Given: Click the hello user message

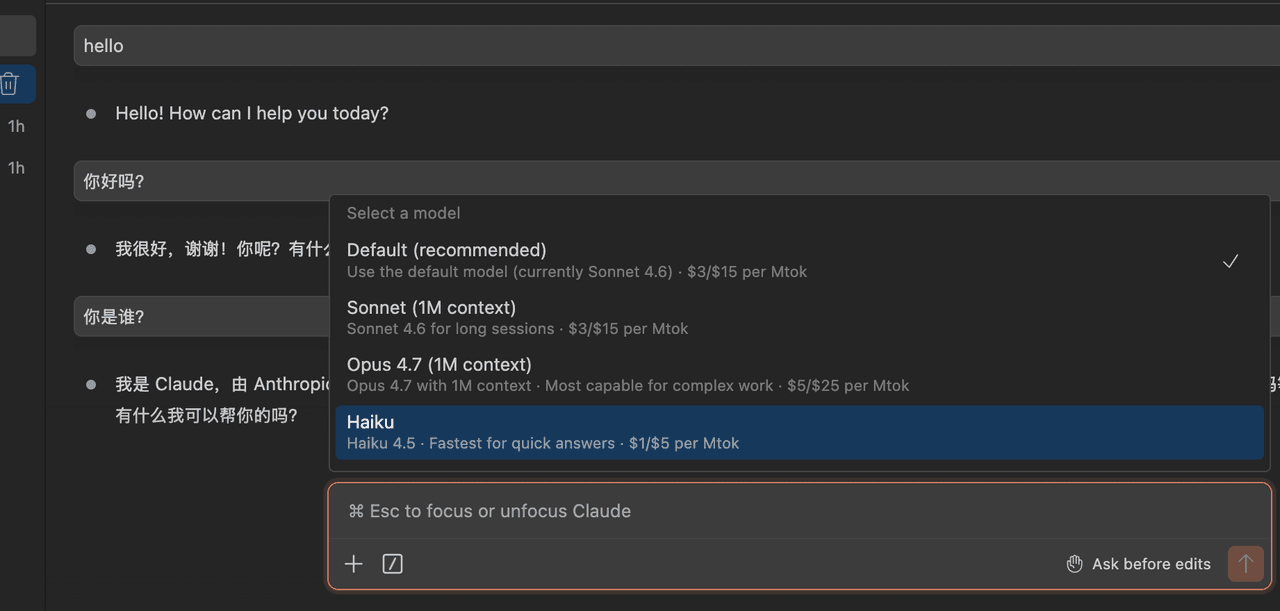Looking at the screenshot, I should [104, 46].
